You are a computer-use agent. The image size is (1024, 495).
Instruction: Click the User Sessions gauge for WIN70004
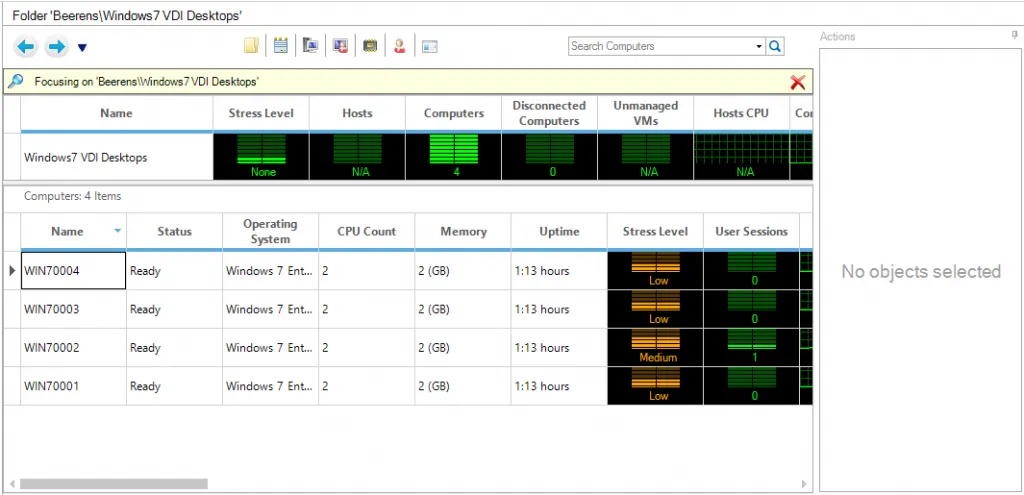coord(752,270)
